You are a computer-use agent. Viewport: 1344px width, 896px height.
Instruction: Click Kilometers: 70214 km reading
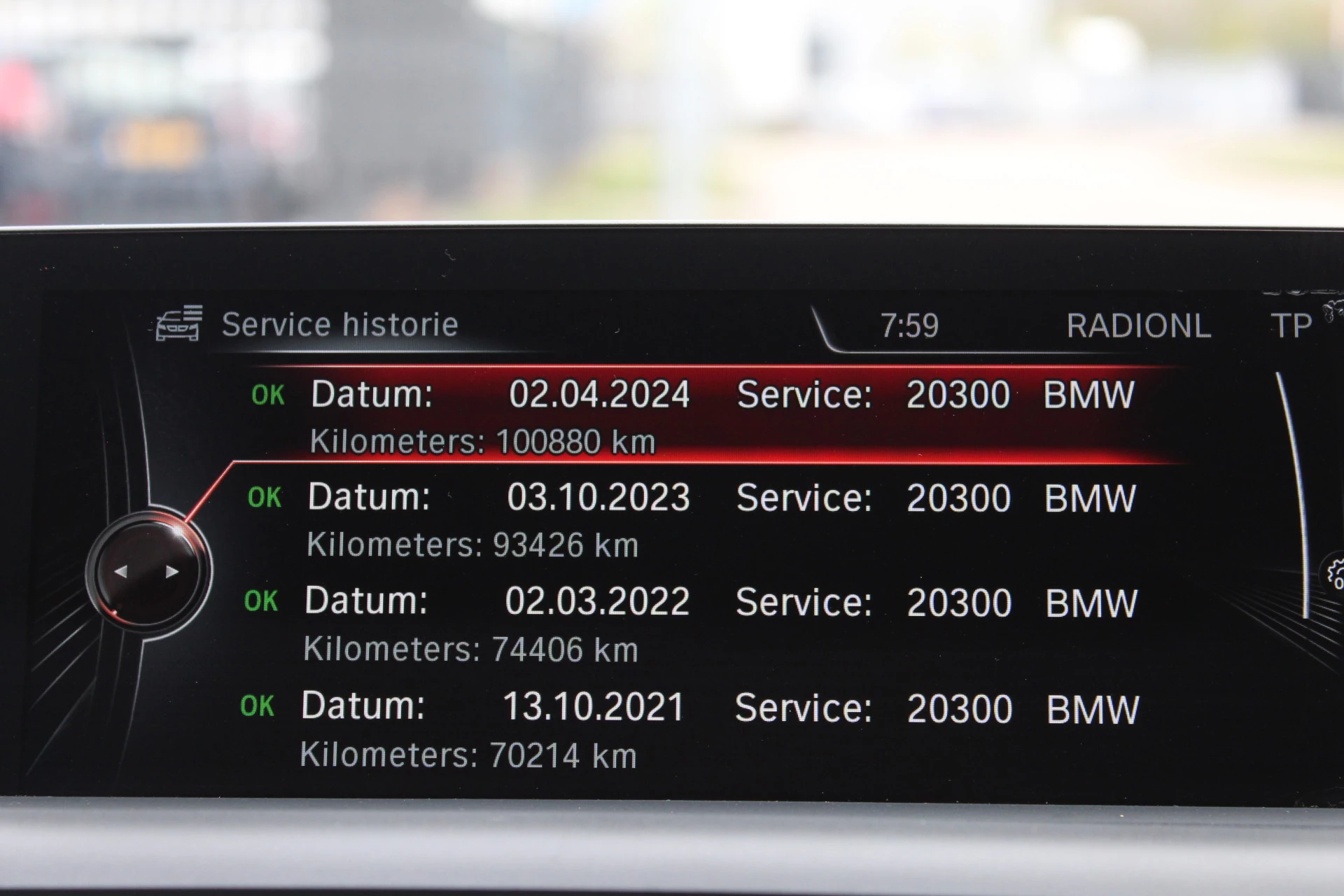point(468,755)
